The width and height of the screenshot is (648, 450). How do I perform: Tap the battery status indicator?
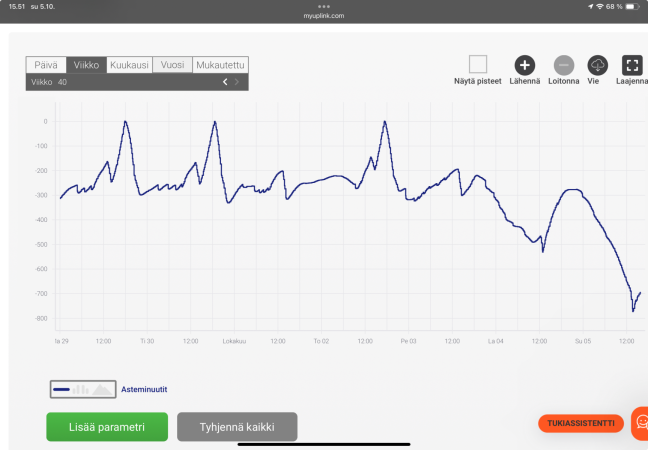click(x=632, y=7)
